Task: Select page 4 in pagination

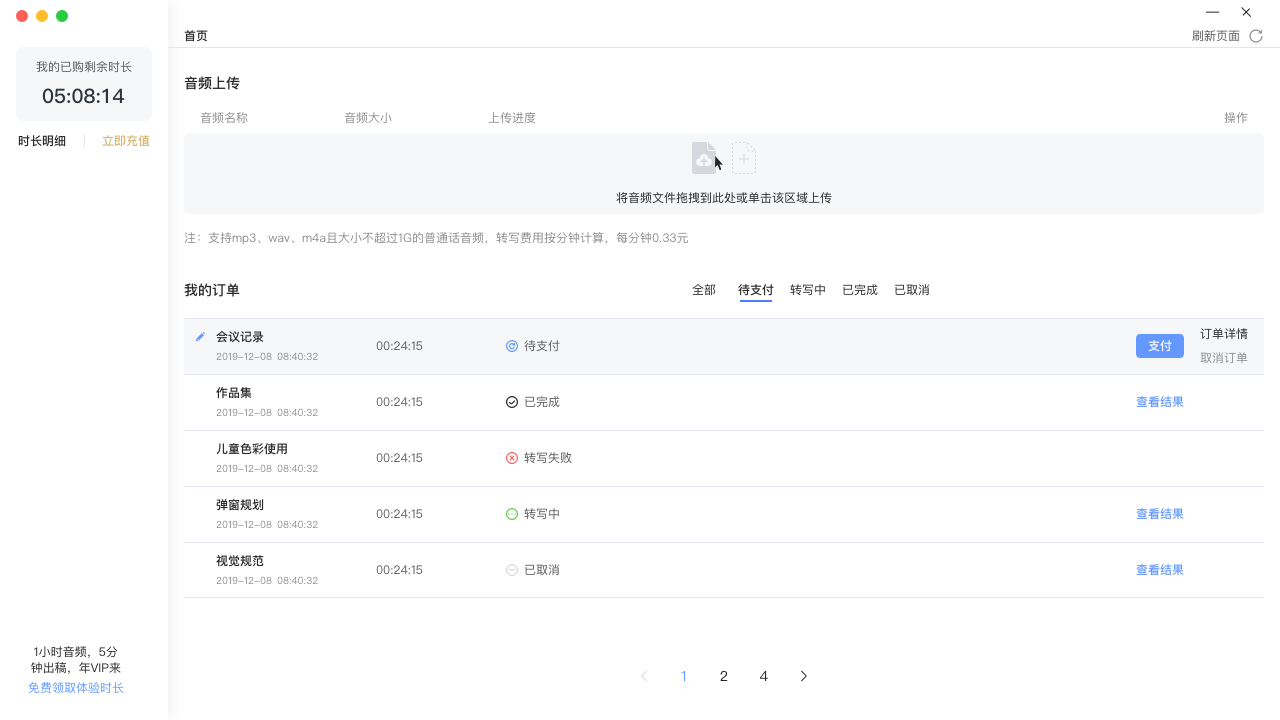Action: (x=764, y=676)
